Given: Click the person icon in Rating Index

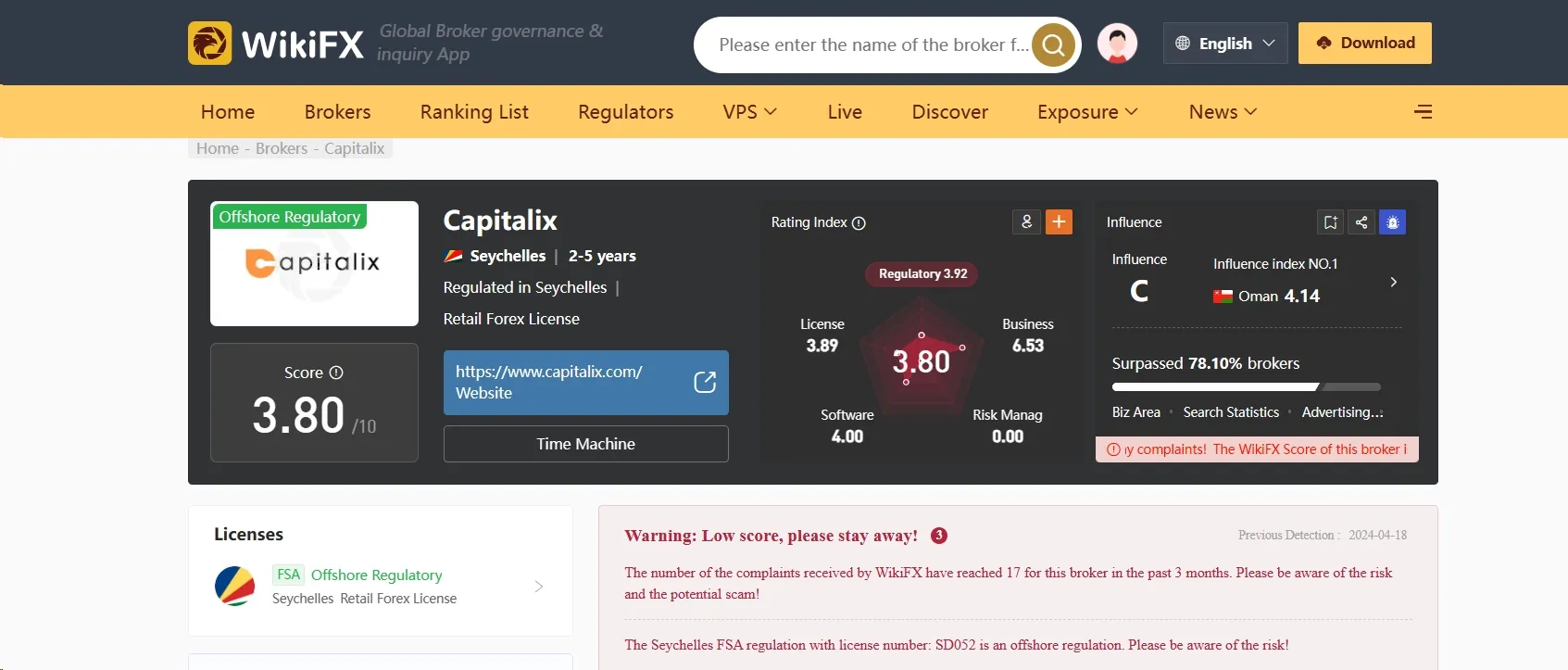Looking at the screenshot, I should (x=1026, y=222).
